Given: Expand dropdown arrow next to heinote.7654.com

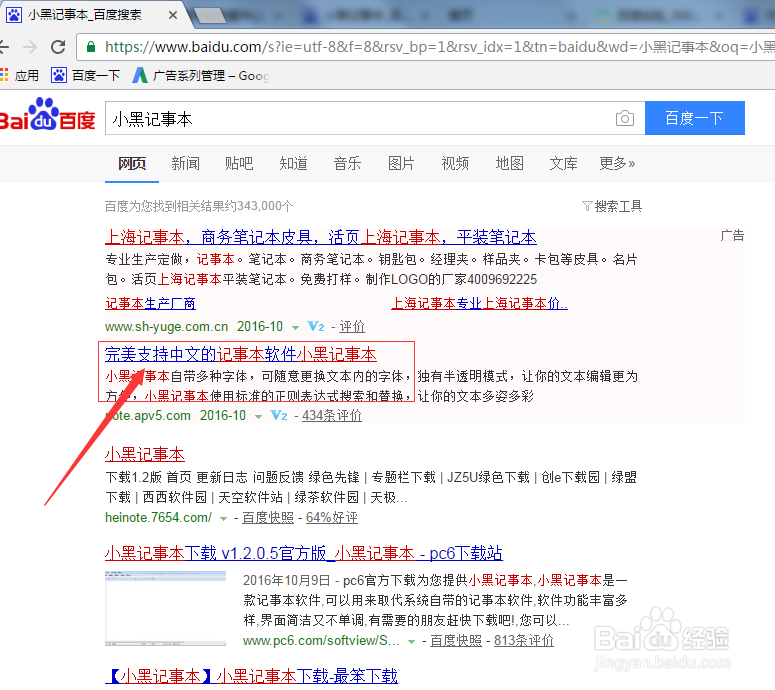Looking at the screenshot, I should tap(223, 518).
